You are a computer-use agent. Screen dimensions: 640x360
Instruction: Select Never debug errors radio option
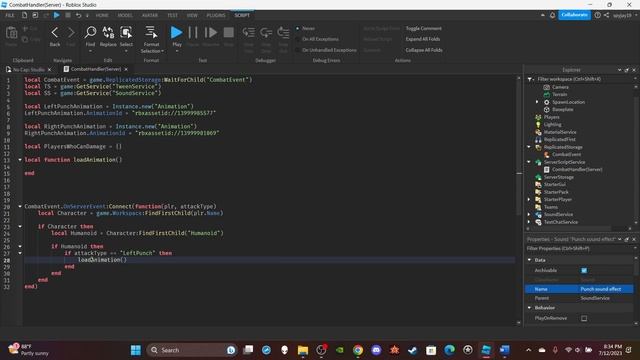[x=298, y=29]
